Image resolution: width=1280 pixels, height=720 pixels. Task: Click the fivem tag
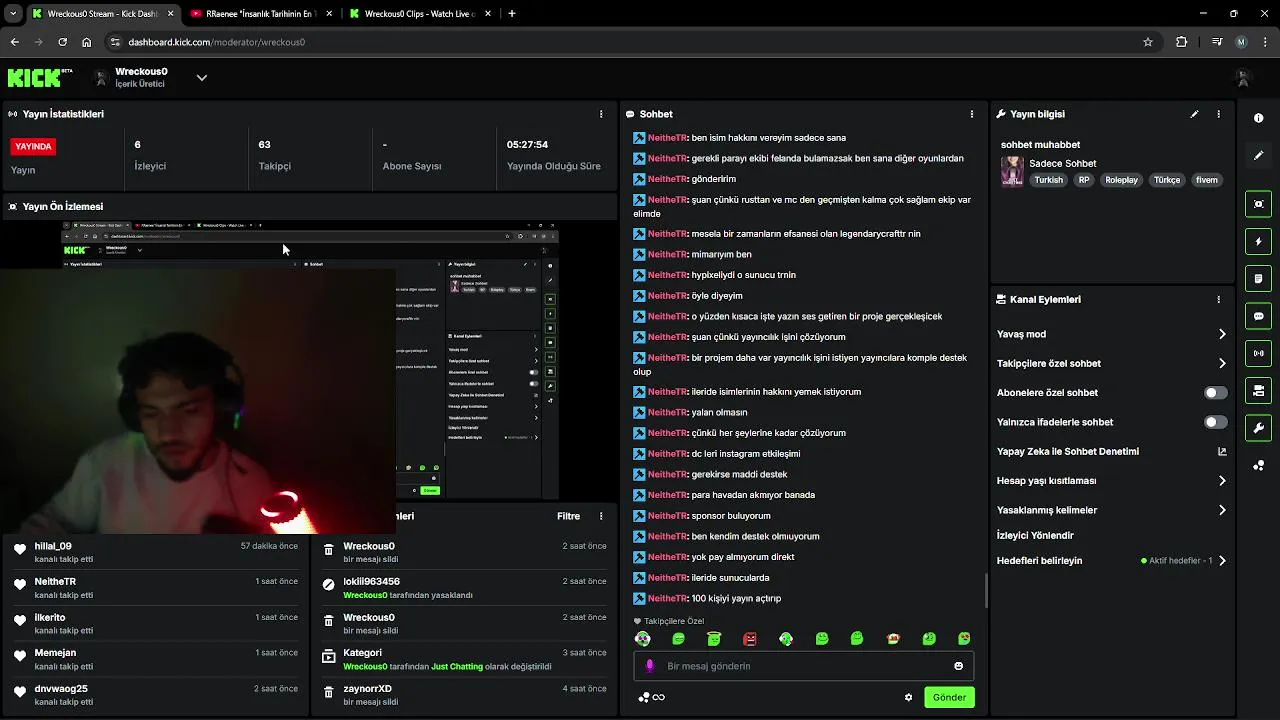tap(1207, 180)
